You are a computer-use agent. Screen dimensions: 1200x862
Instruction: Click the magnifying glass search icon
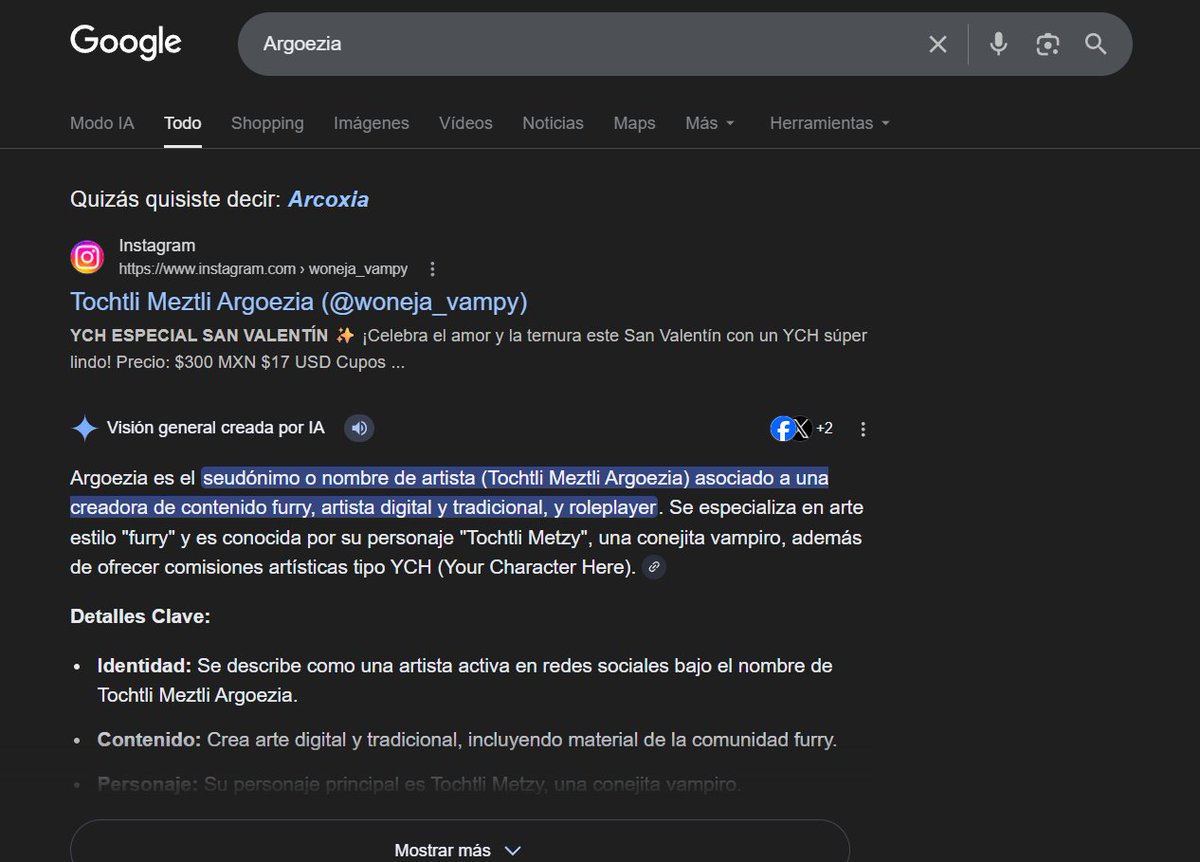(1096, 44)
